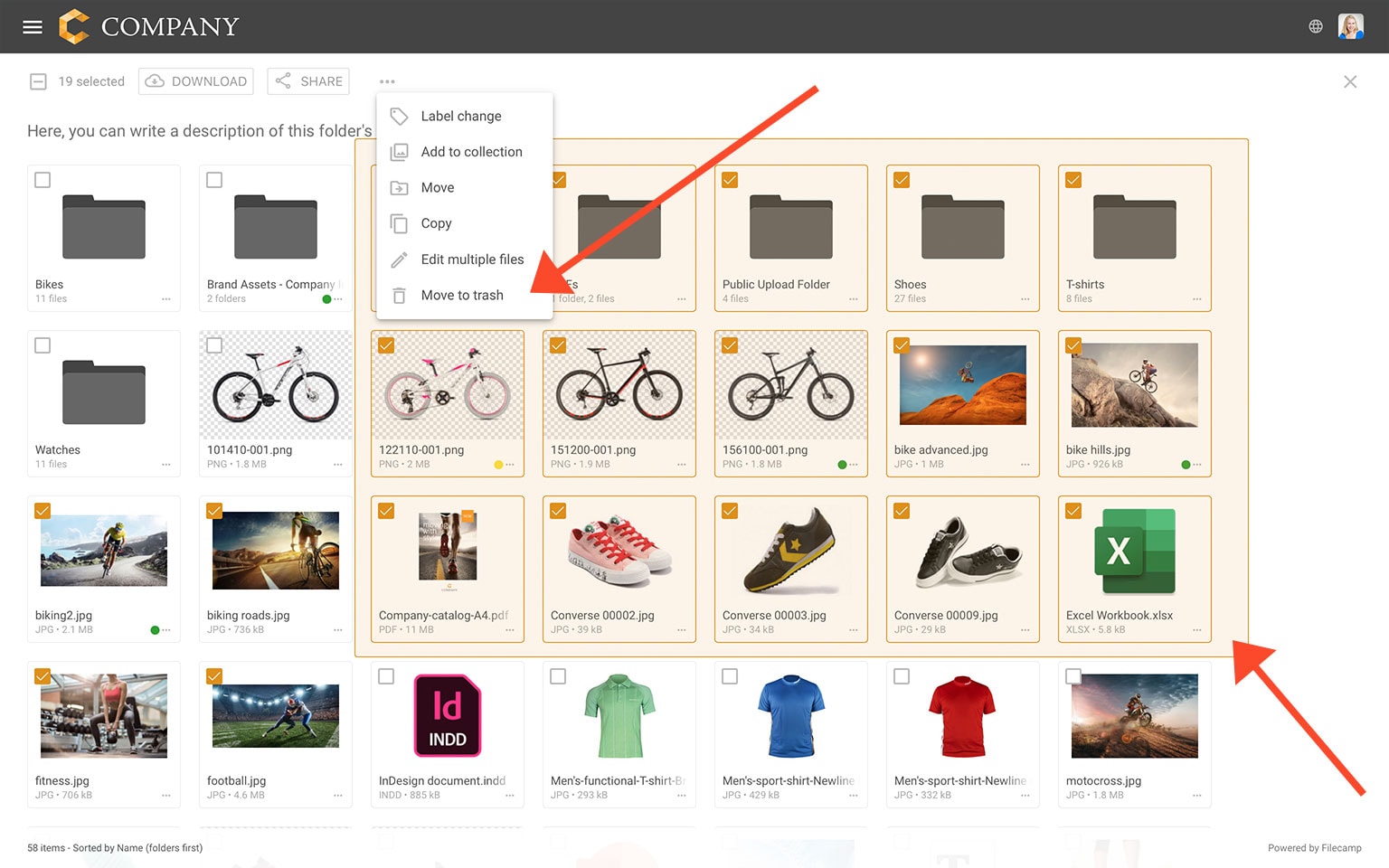The width and height of the screenshot is (1389, 868).
Task: Click the Converse 00002.jpg file name
Action: 602,616
